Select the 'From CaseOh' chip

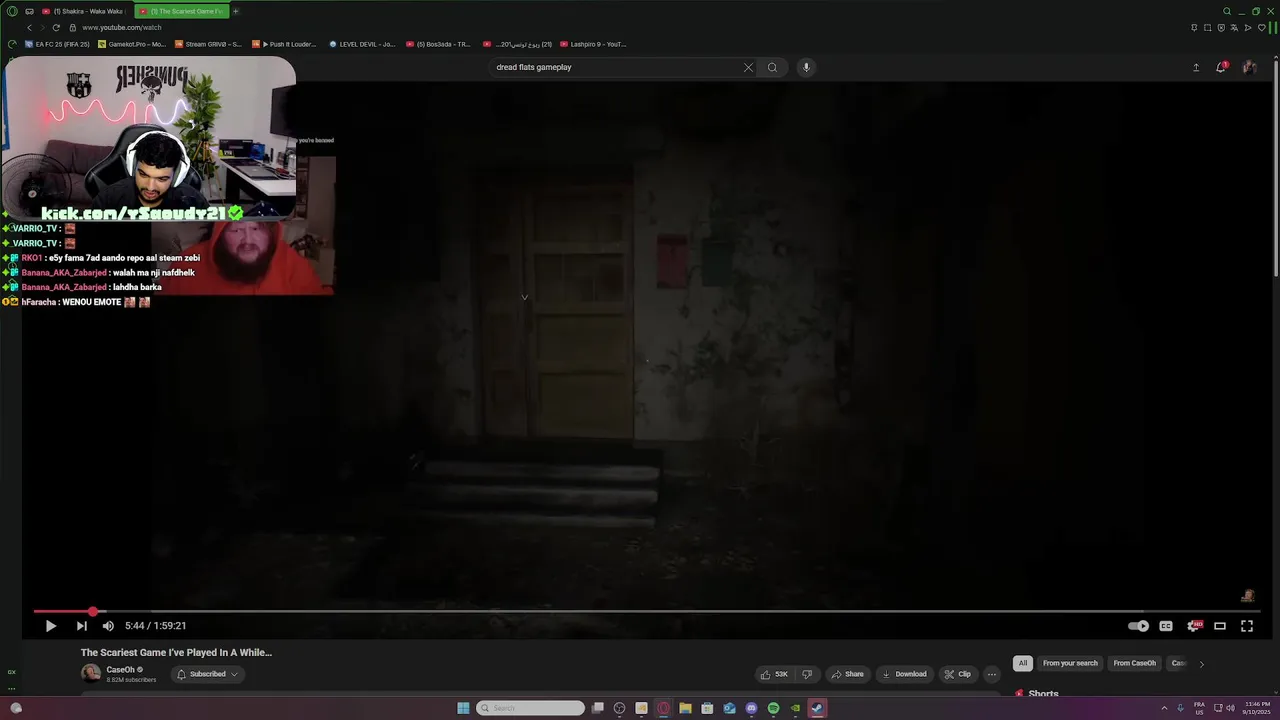click(x=1134, y=663)
